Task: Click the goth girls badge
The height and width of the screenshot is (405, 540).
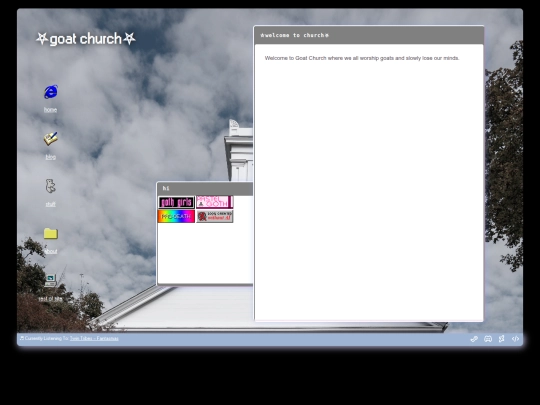Action: click(x=176, y=202)
